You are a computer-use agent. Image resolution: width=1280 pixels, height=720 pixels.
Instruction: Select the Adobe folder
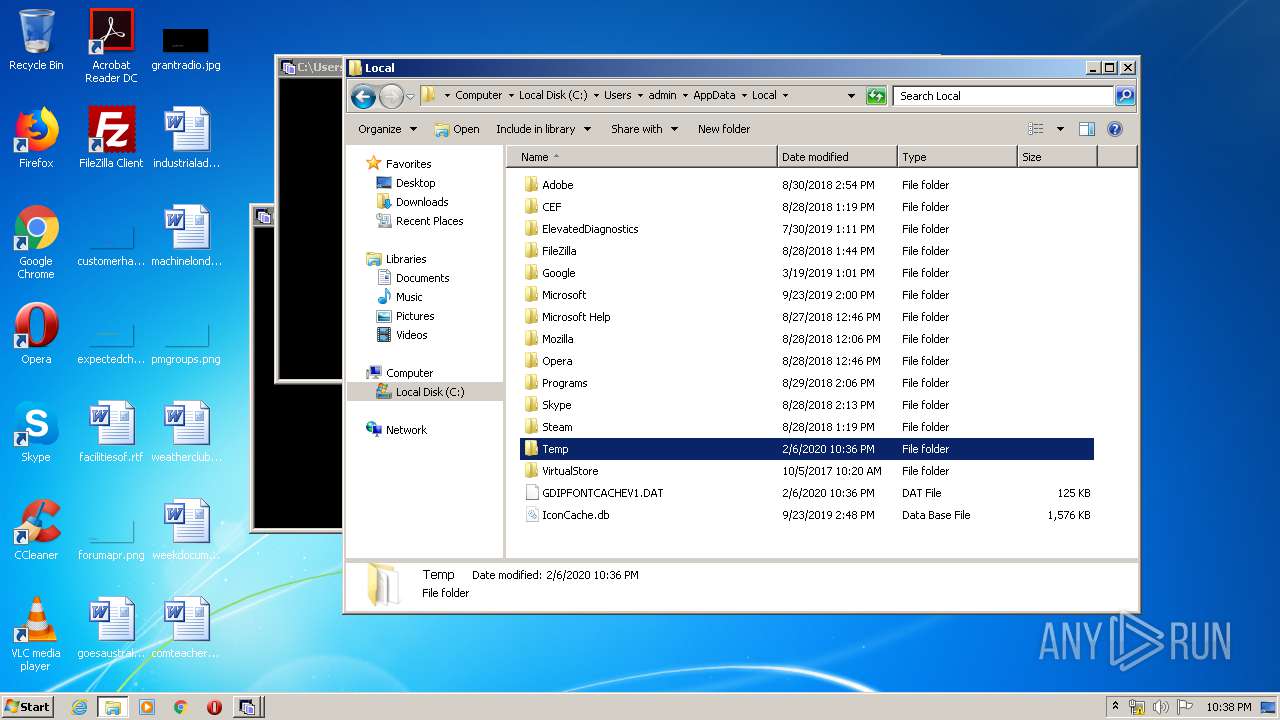[557, 185]
